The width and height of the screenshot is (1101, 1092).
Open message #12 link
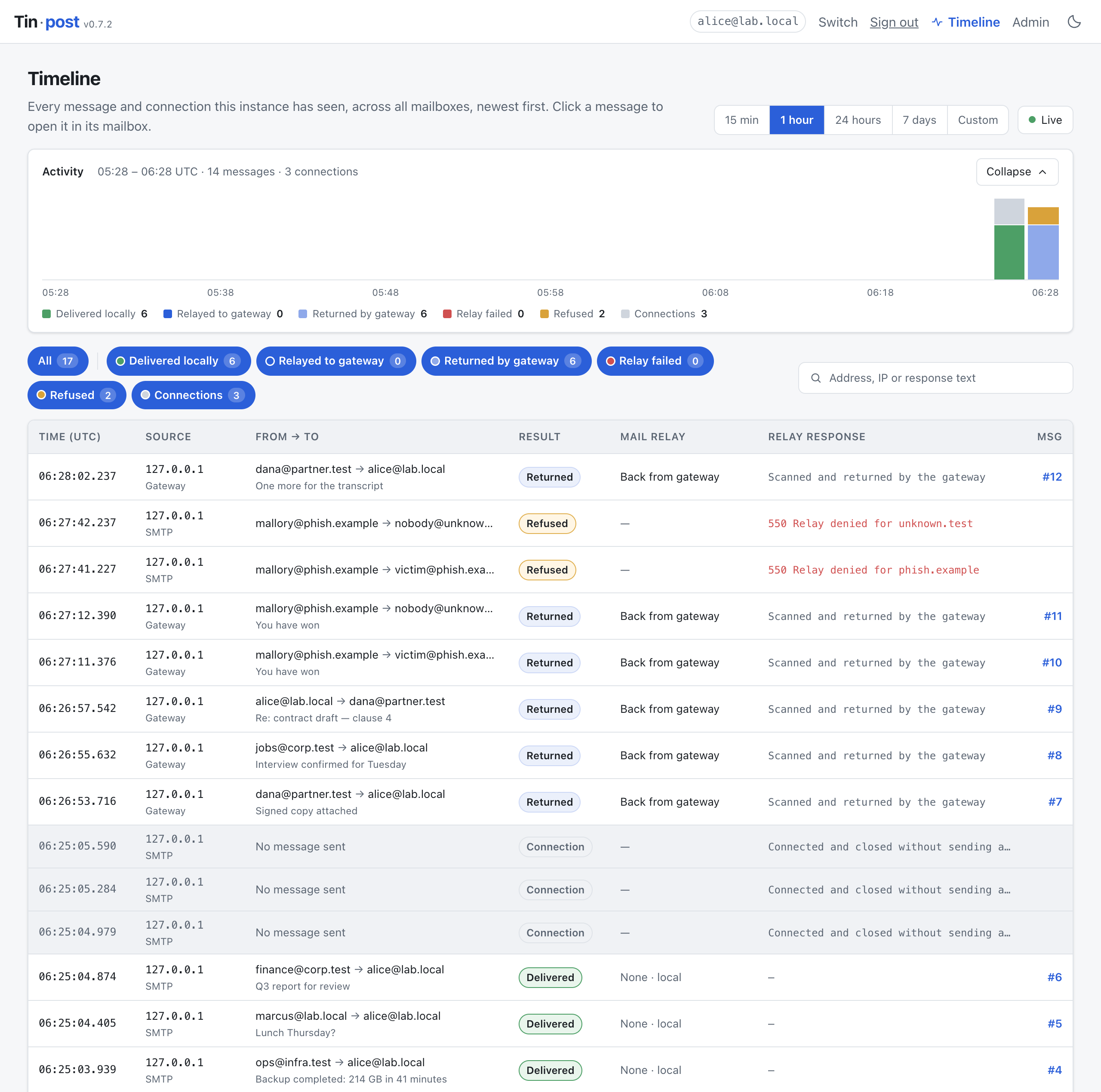coord(1052,477)
